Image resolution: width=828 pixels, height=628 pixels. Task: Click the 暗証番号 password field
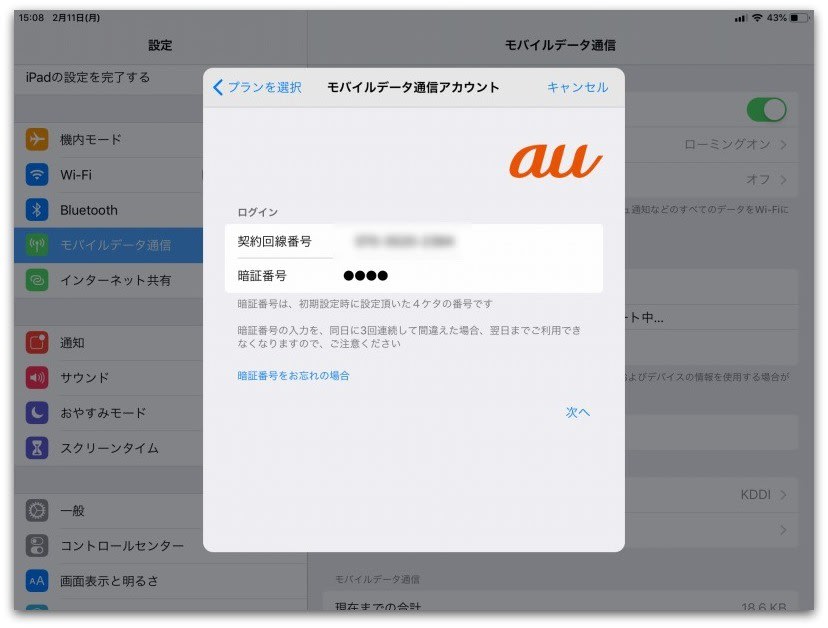414,276
